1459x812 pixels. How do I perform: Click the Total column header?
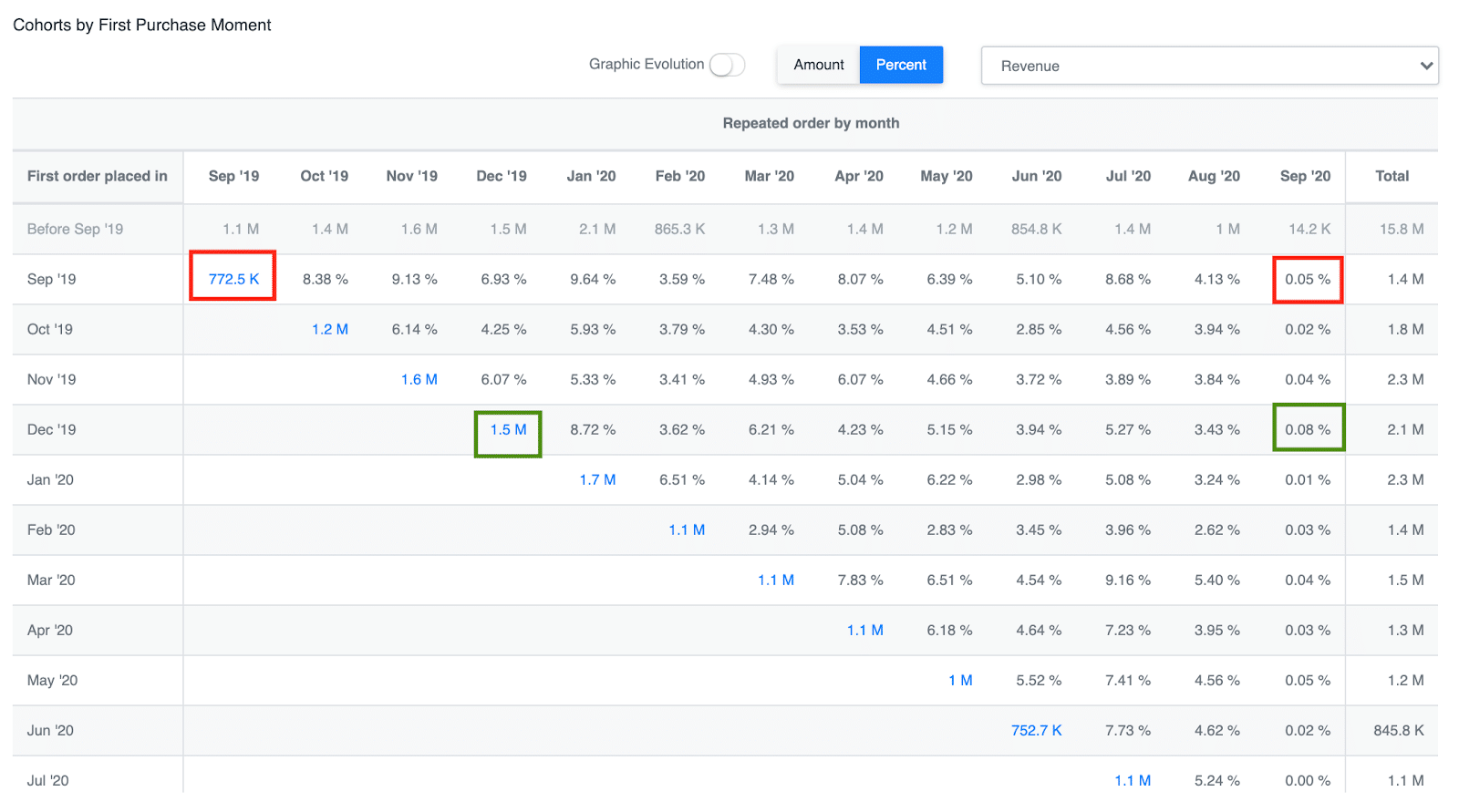coord(1392,176)
